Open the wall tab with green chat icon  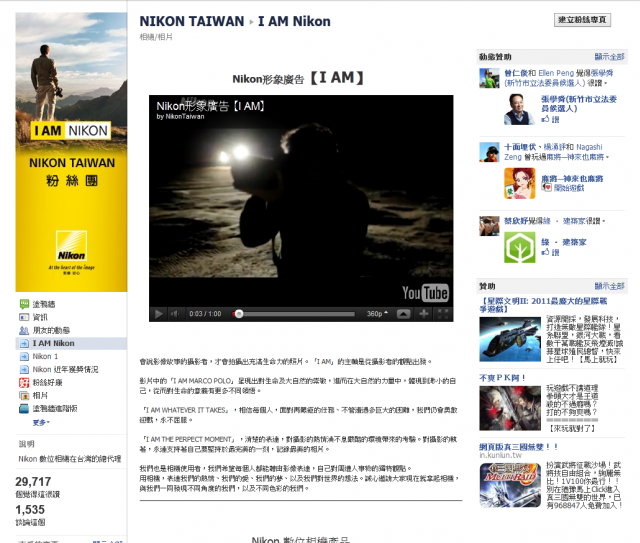(x=24, y=304)
